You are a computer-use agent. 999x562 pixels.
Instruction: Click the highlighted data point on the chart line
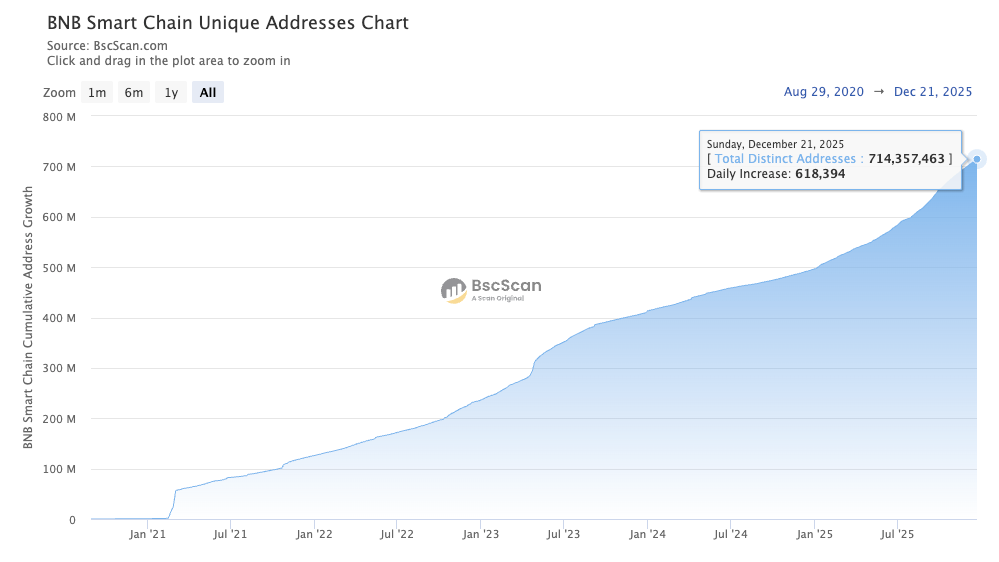click(977, 159)
